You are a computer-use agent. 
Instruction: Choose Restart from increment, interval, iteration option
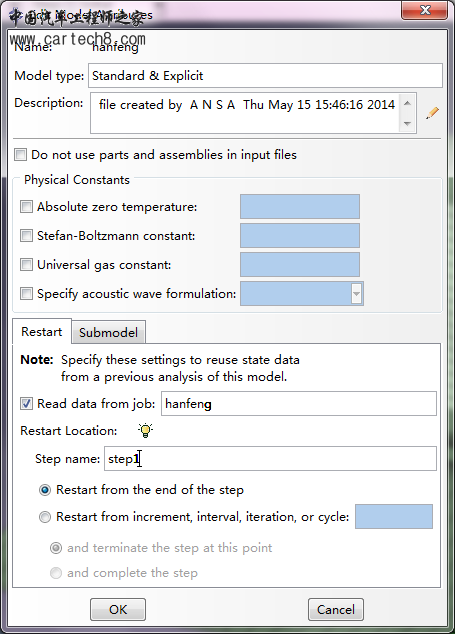(44, 517)
